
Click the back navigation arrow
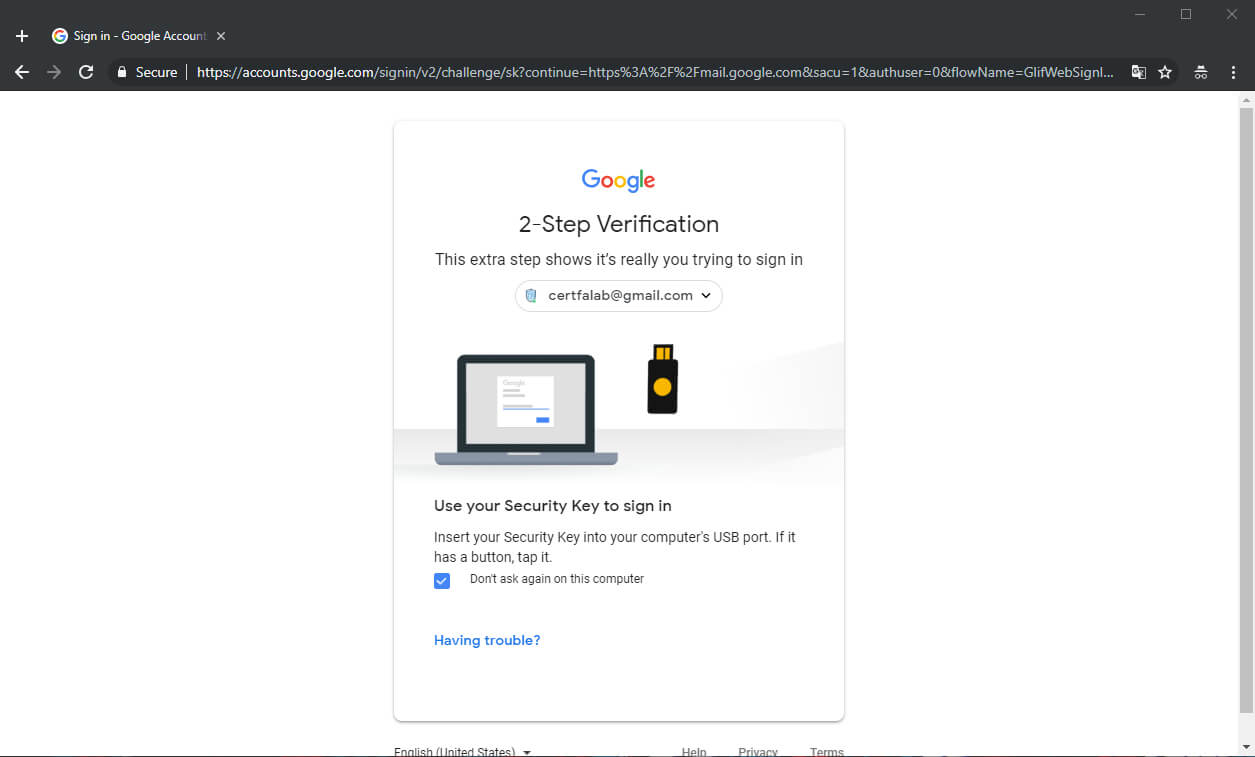tap(21, 72)
